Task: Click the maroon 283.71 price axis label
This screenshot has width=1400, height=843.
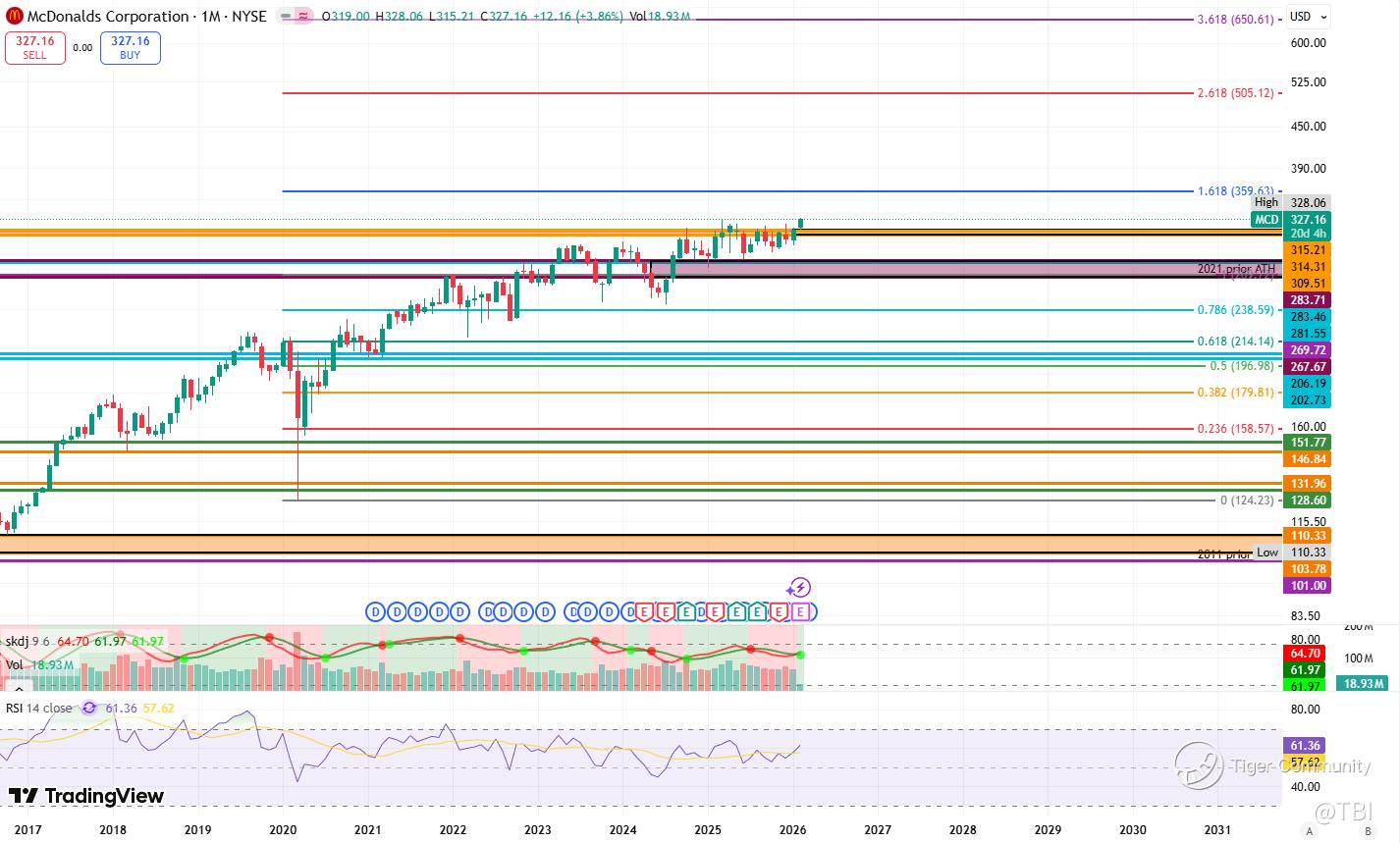Action: 1308,299
